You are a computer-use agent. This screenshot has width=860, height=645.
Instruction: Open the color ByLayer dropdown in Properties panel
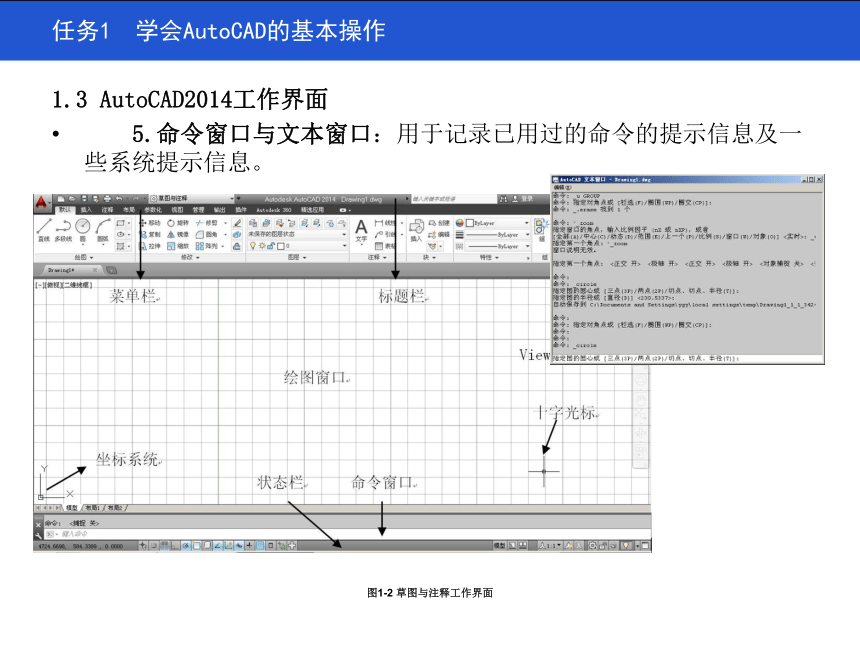coord(497,223)
